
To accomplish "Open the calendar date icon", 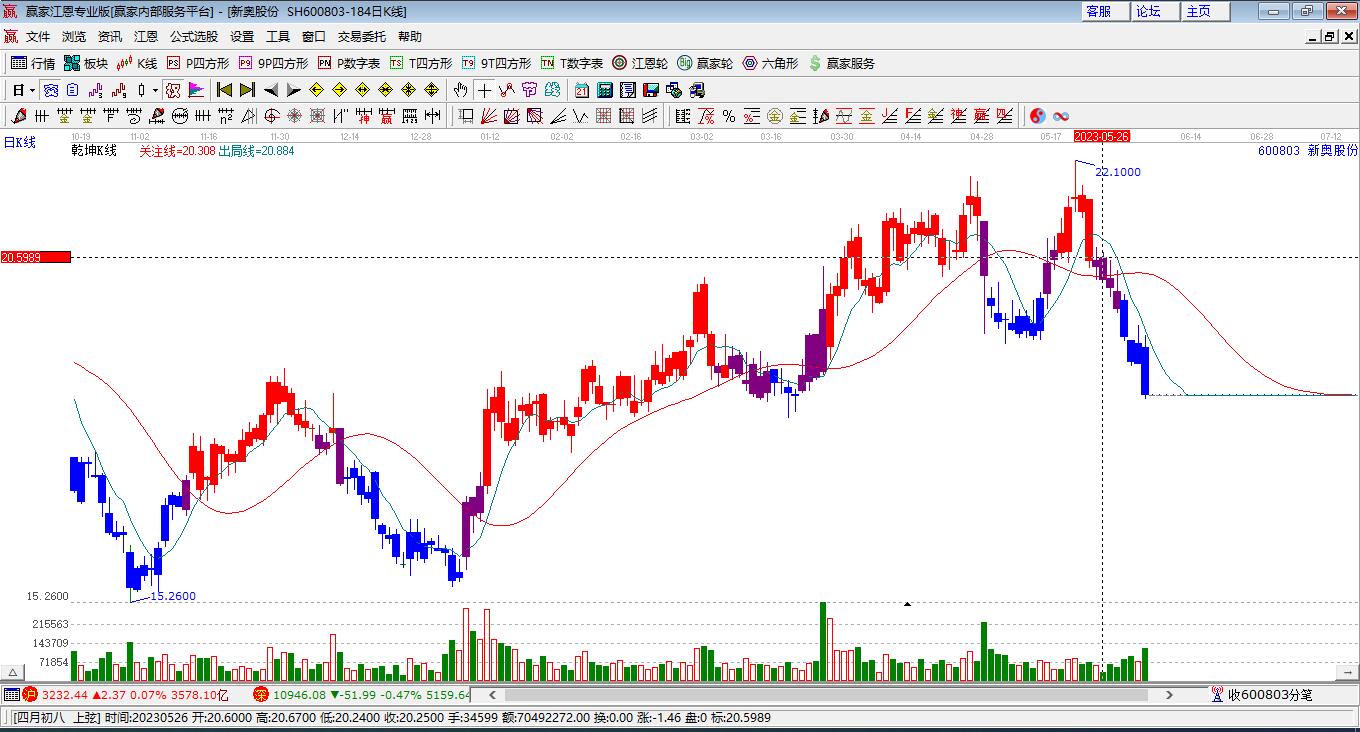I will (x=581, y=90).
